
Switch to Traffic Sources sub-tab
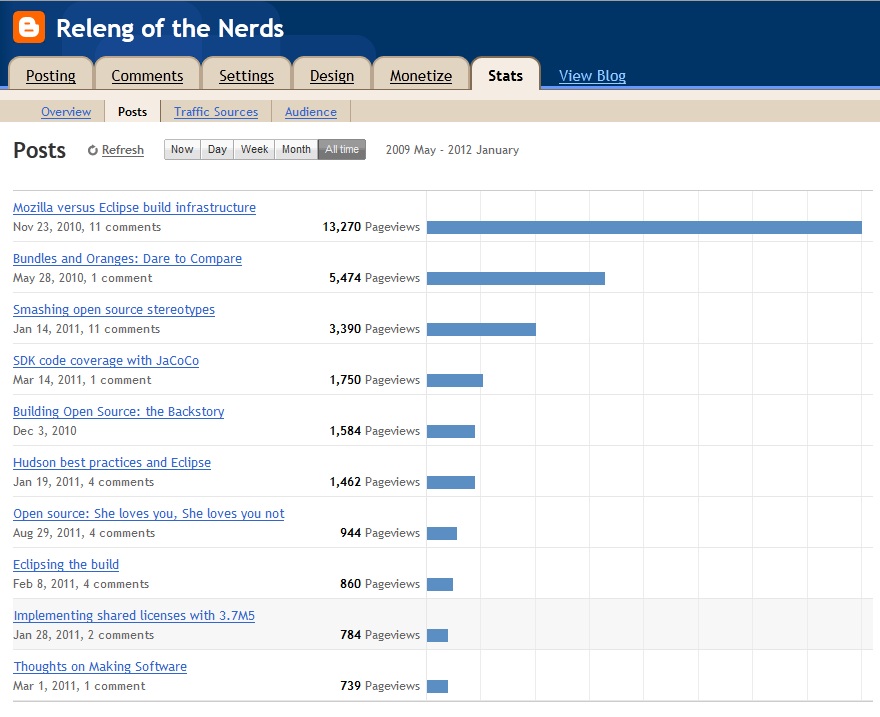click(x=216, y=112)
